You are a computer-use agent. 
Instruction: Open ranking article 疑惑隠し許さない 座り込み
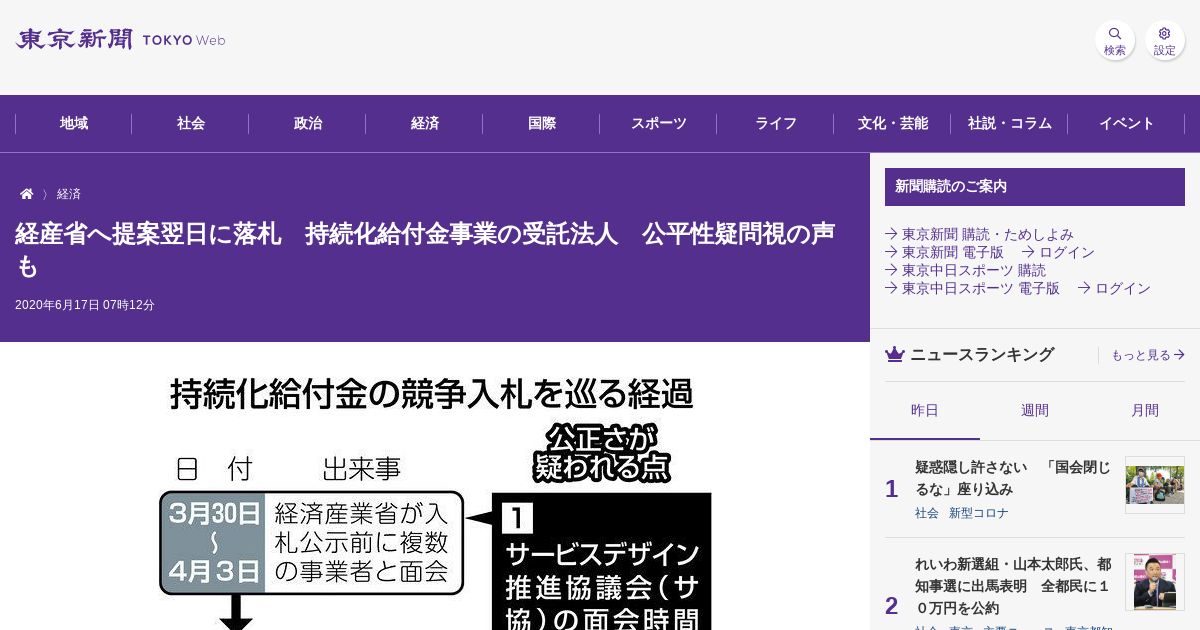[1012, 478]
